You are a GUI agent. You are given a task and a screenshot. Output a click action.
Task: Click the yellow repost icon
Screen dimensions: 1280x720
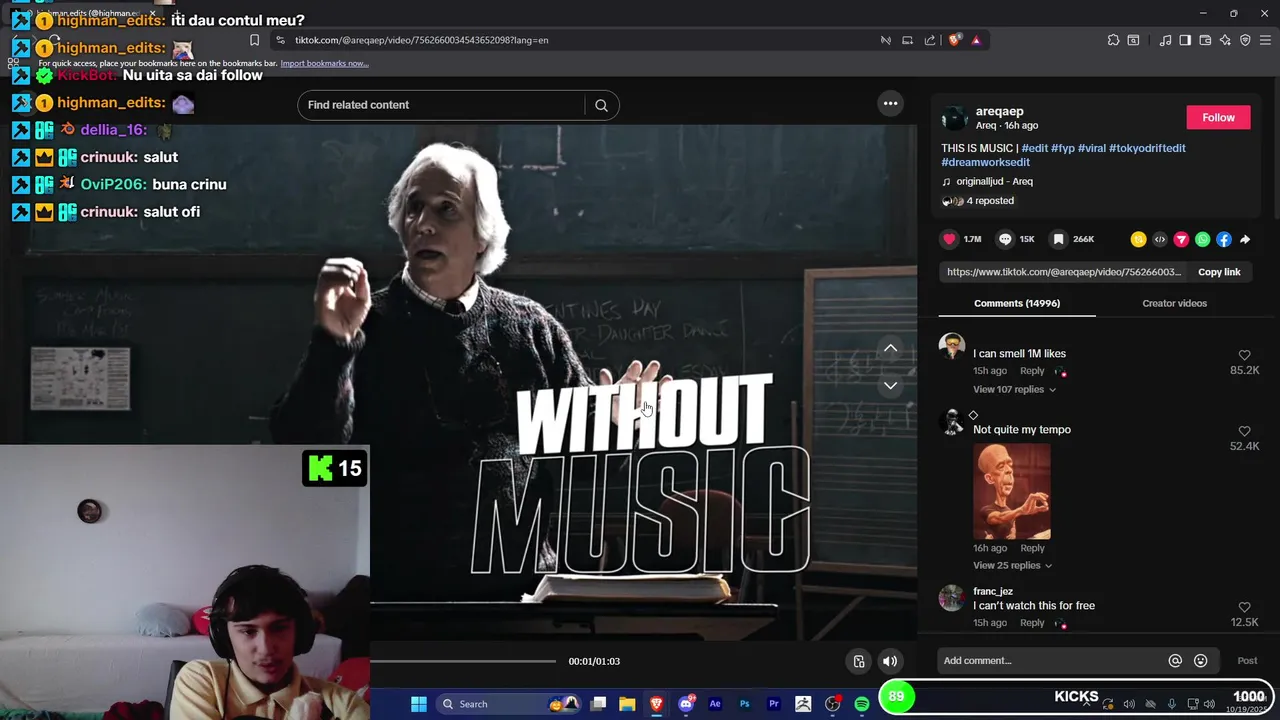[x=1138, y=239]
